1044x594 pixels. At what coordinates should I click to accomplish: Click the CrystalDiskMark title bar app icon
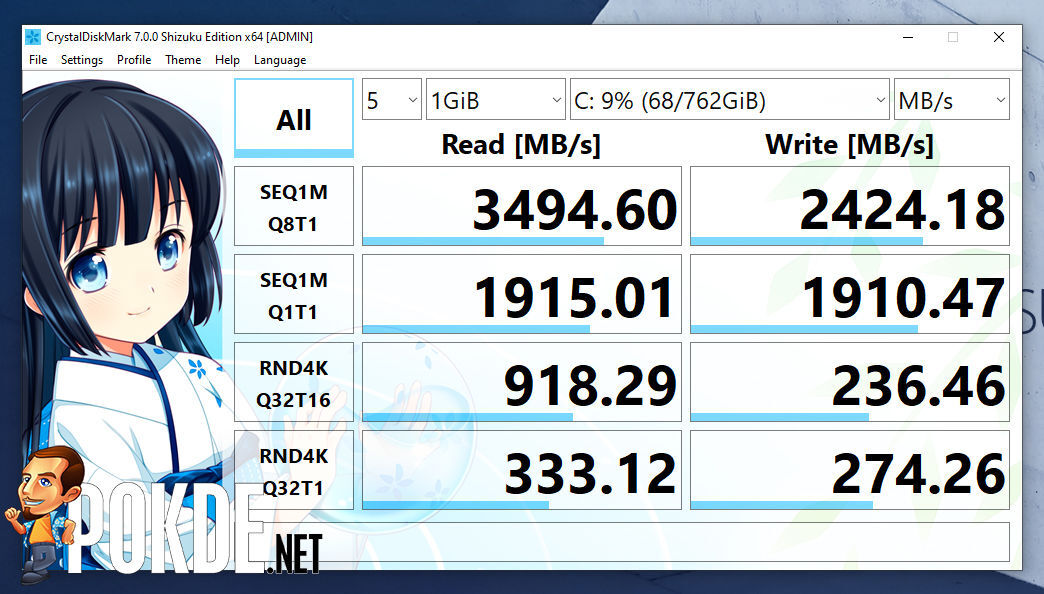33,37
